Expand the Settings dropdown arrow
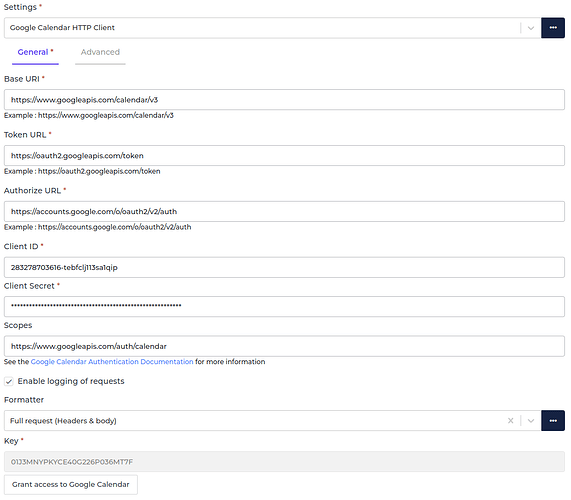The width and height of the screenshot is (571, 500). click(531, 28)
